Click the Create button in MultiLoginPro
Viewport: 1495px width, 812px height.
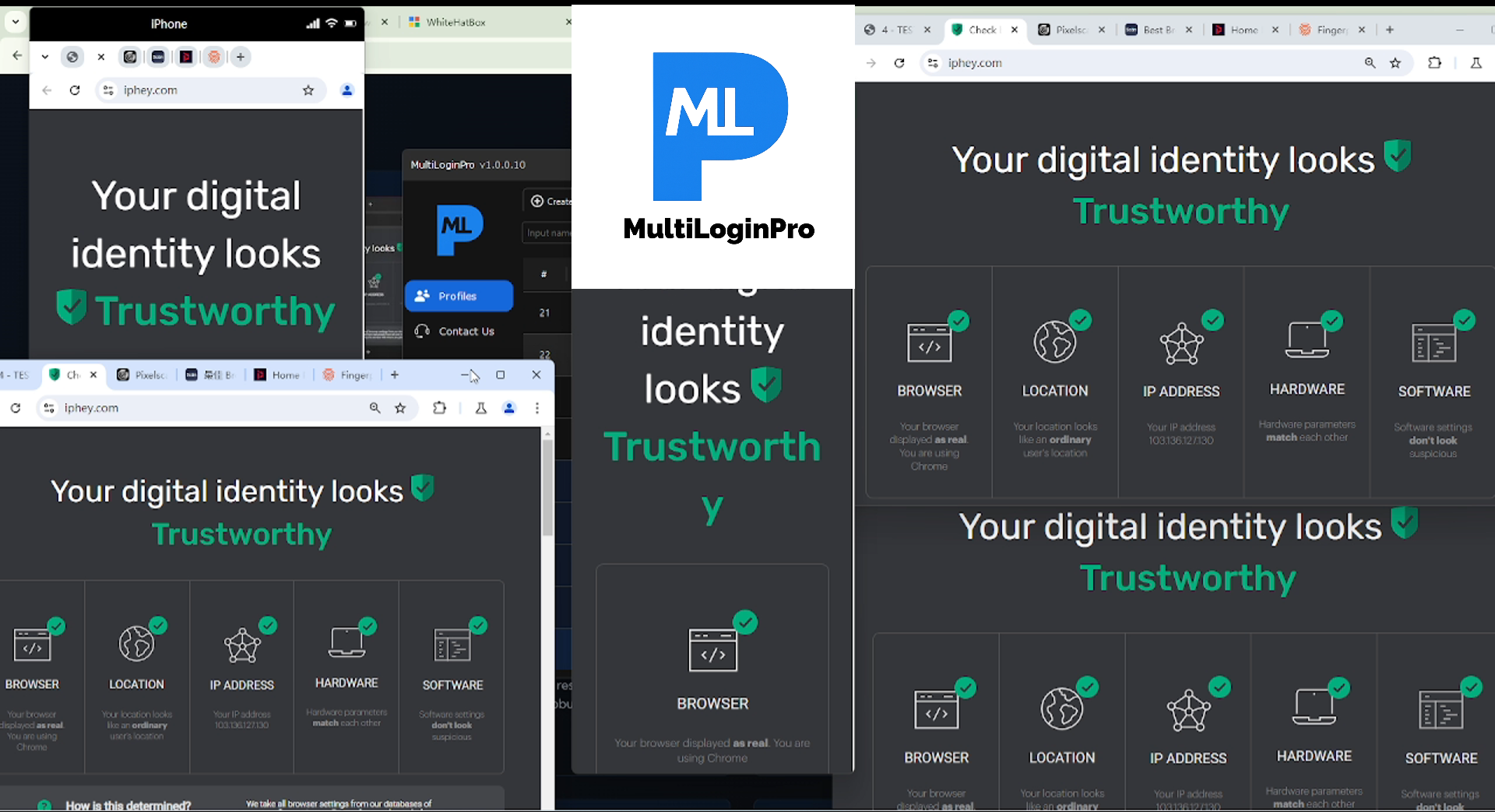550,201
